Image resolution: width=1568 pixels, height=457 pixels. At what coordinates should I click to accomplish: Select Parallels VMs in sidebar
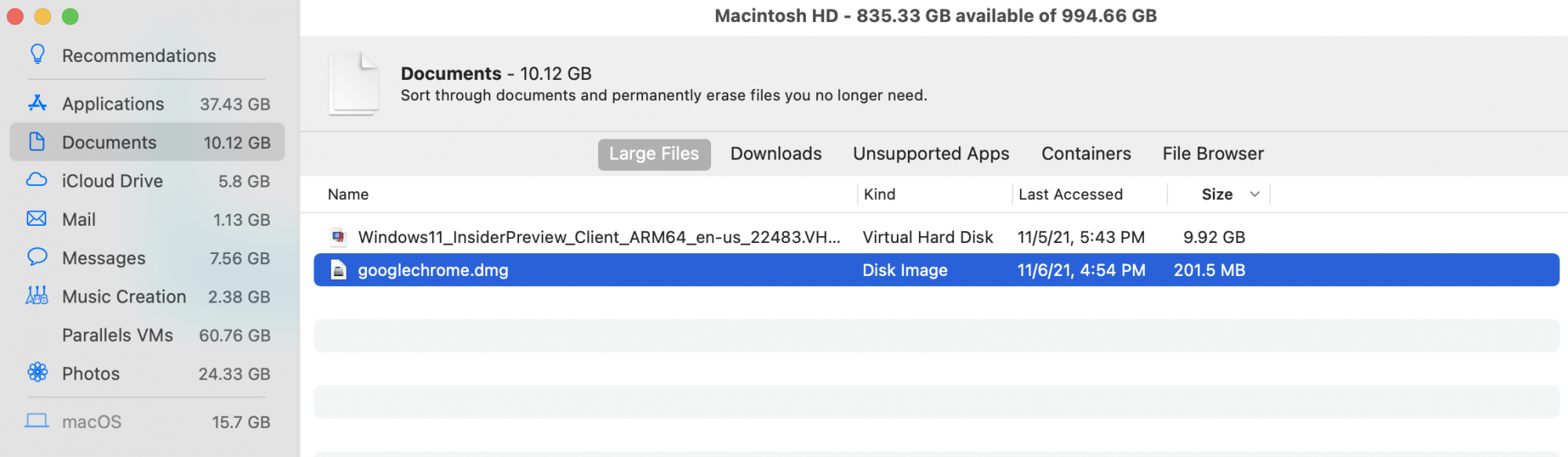click(118, 335)
